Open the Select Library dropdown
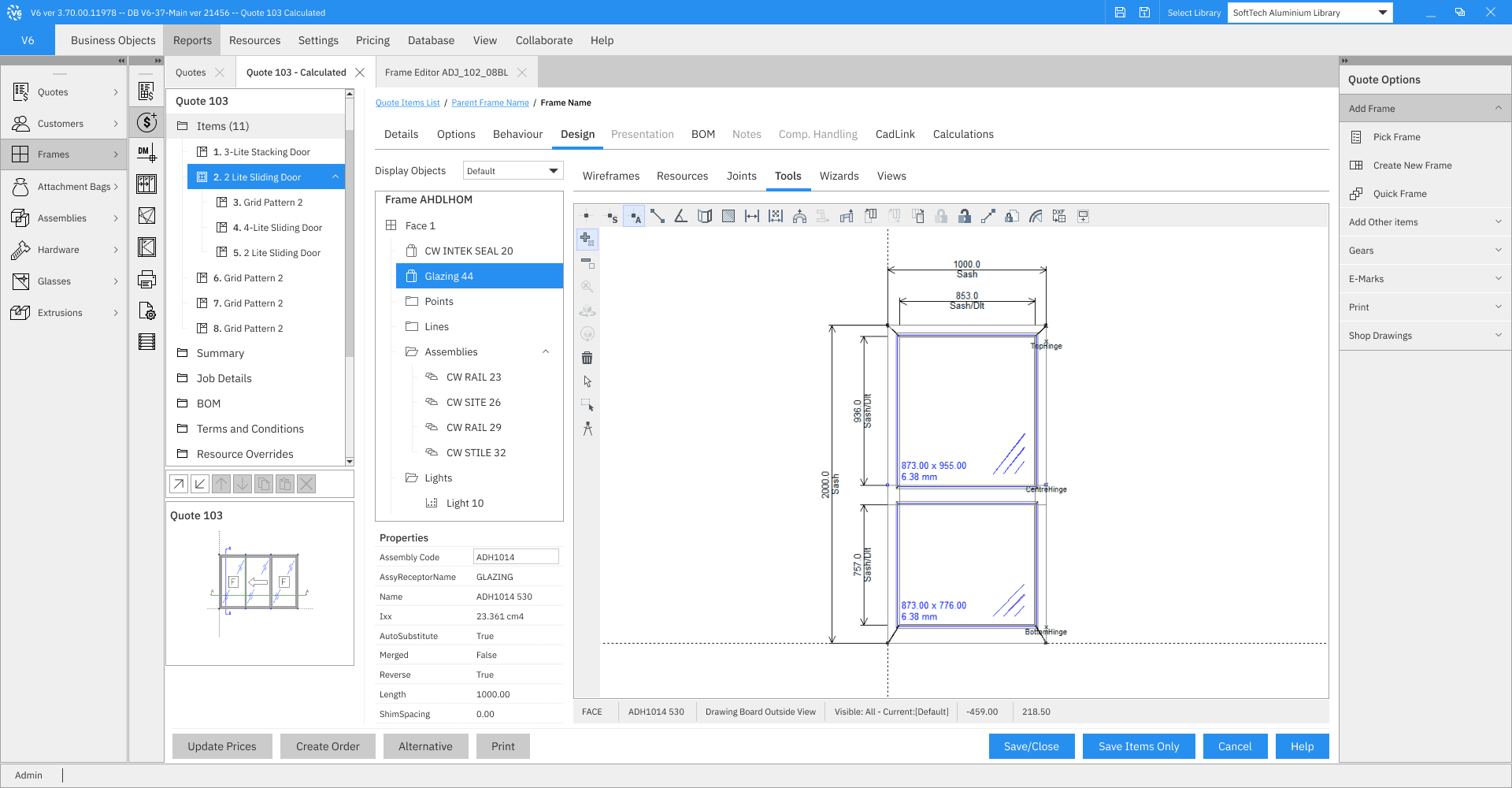The width and height of the screenshot is (1512, 788). point(1310,13)
